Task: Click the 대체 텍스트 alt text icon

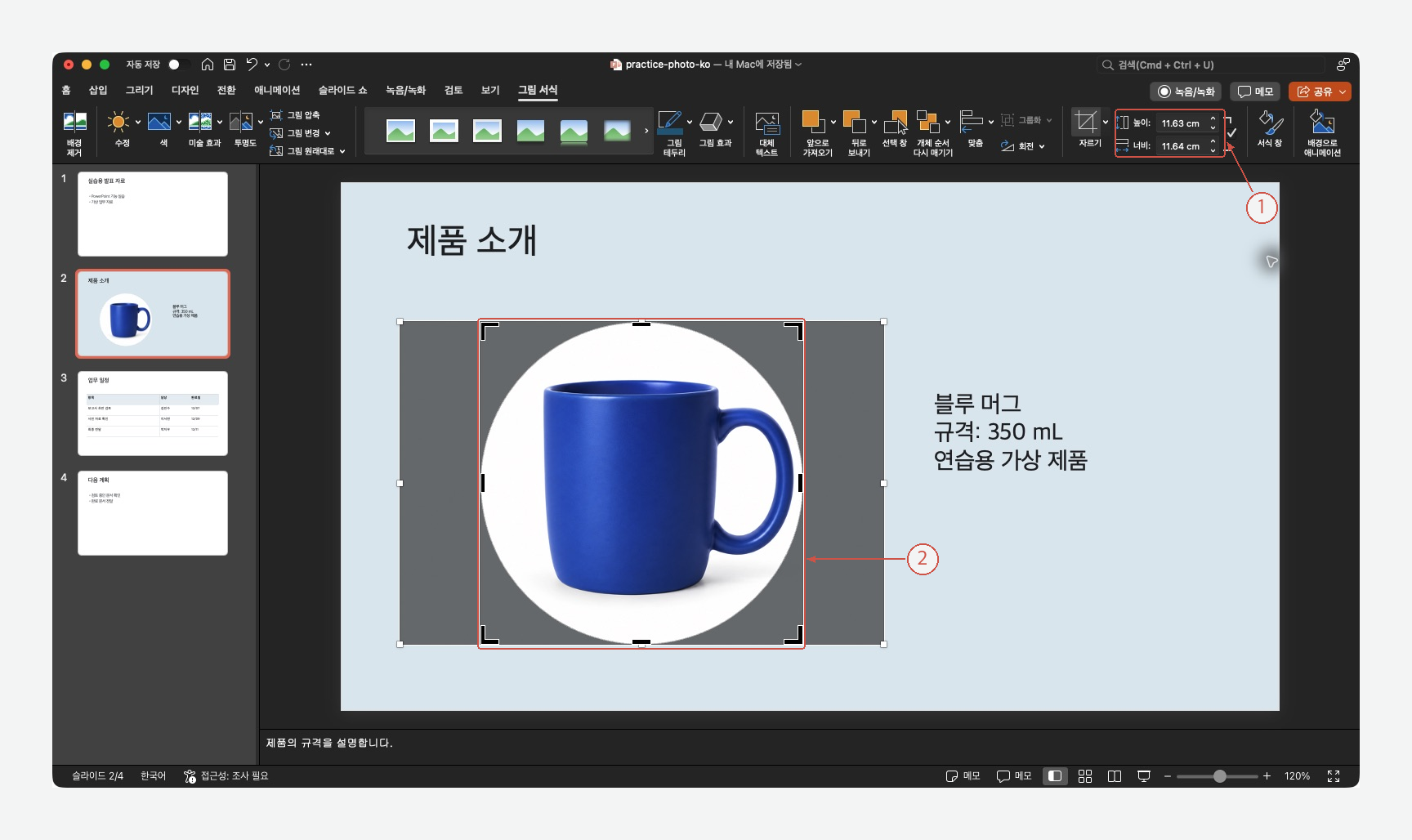Action: click(x=766, y=123)
